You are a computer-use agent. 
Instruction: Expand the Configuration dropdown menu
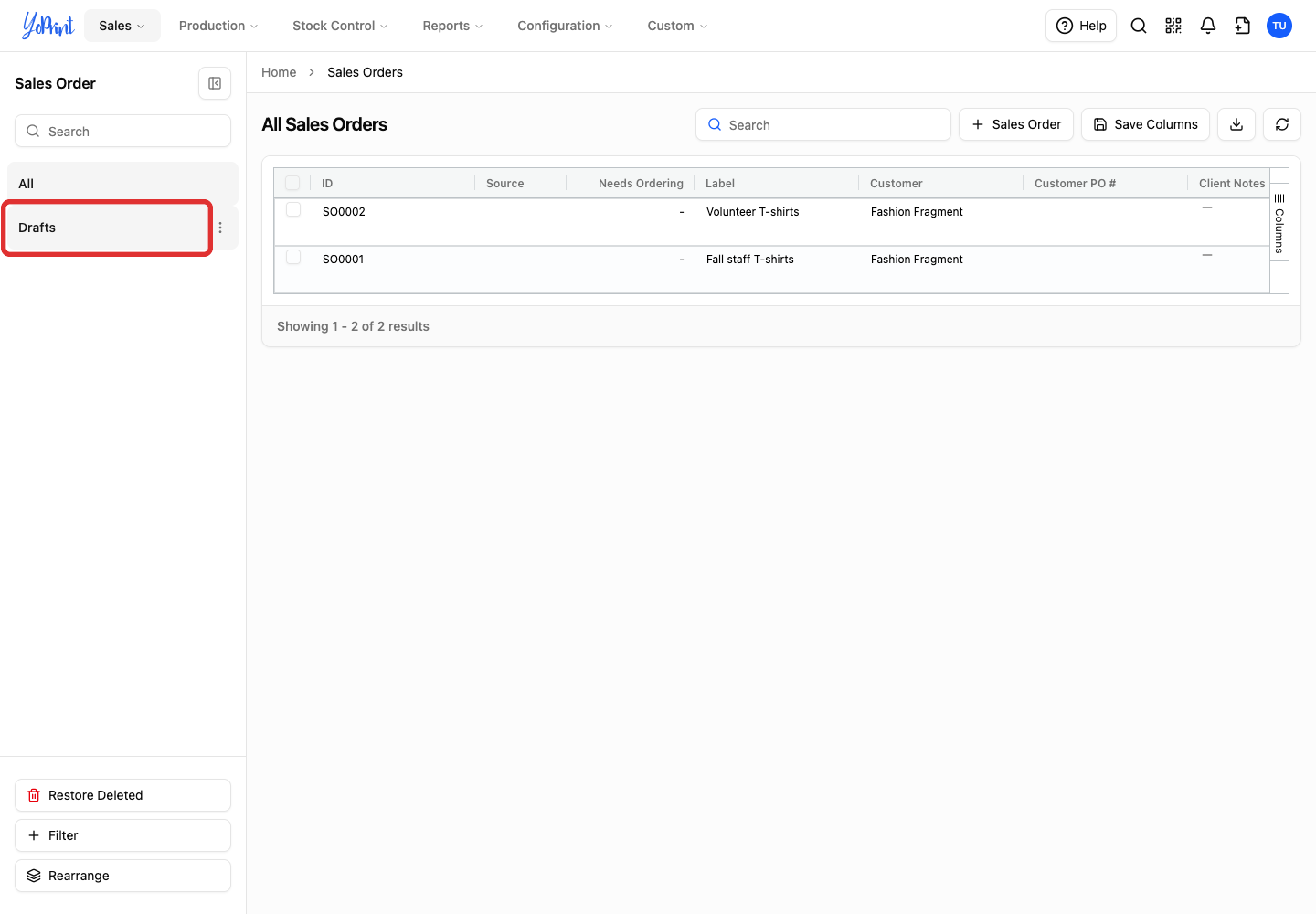[565, 26]
